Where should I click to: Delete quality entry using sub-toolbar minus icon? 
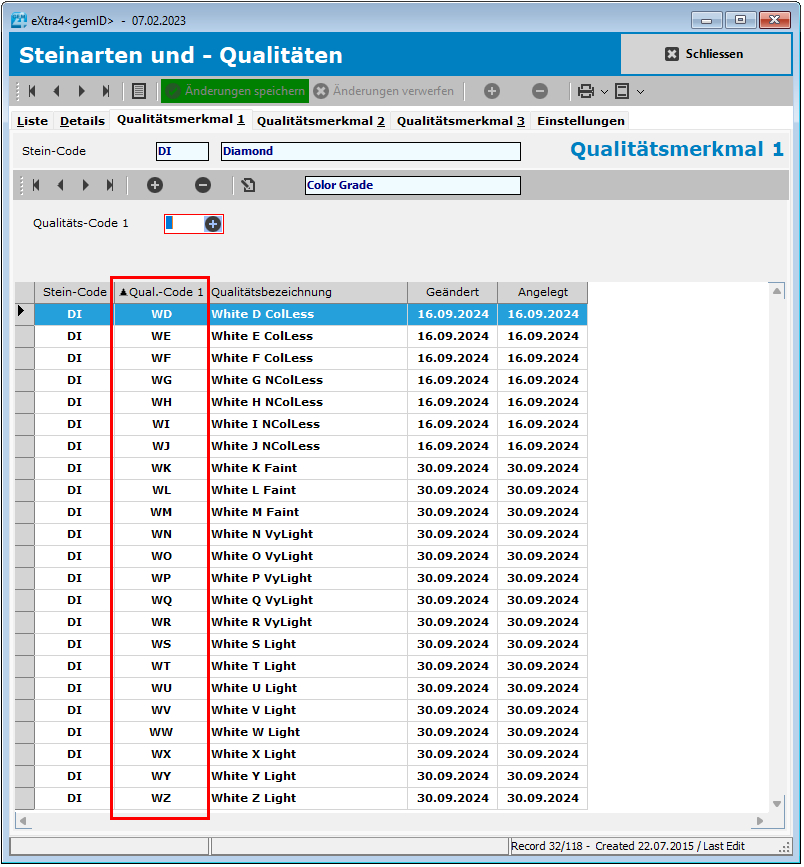coord(203,185)
